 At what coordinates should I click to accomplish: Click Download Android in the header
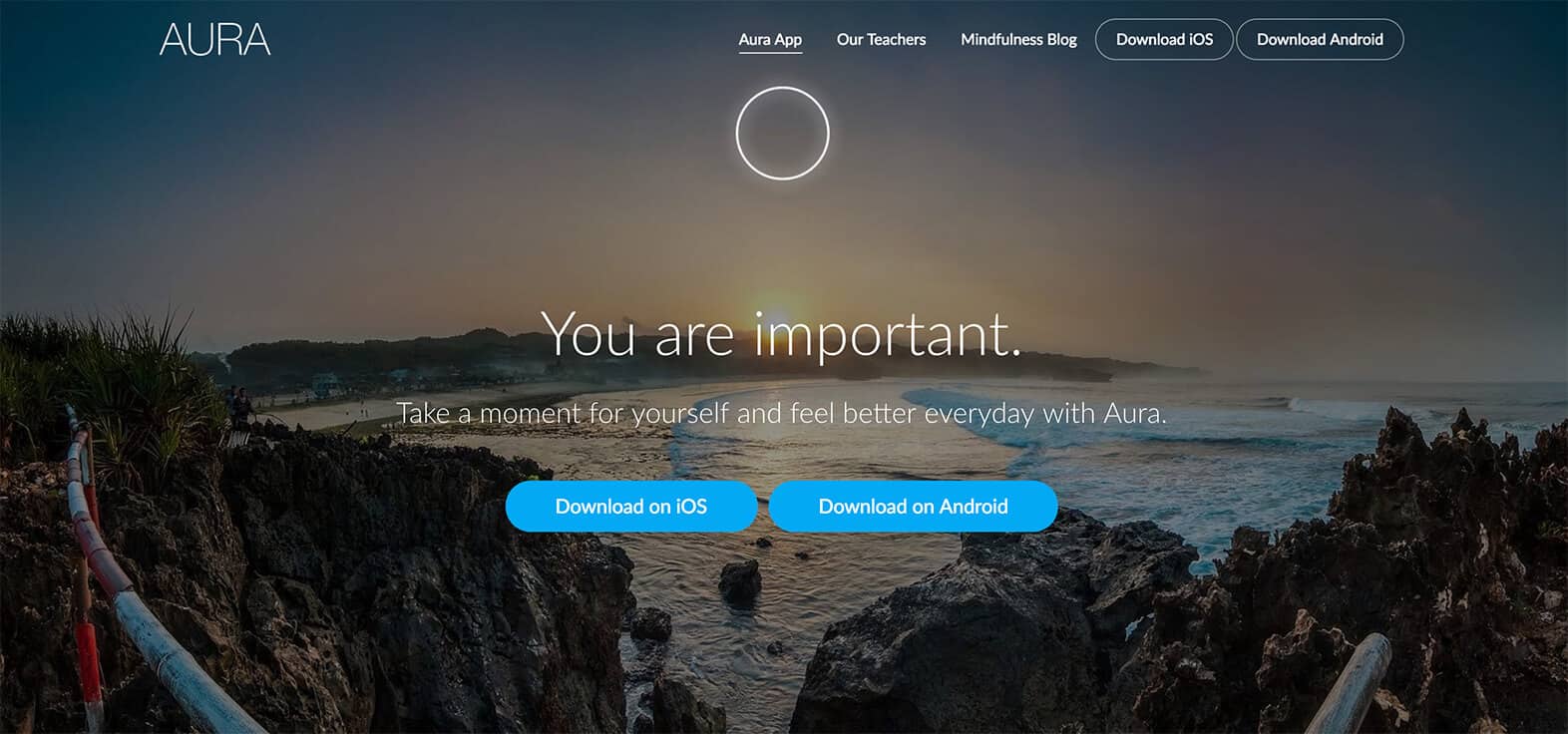(1320, 40)
